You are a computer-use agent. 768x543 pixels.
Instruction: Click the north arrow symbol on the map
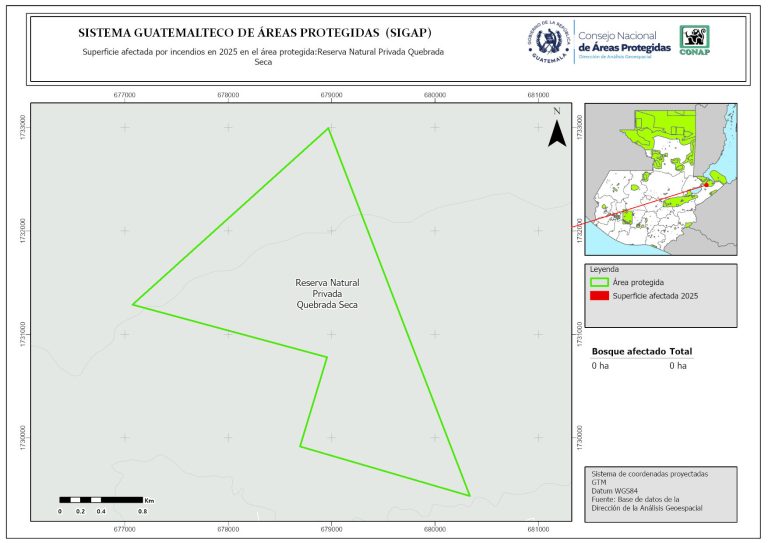pos(557,134)
